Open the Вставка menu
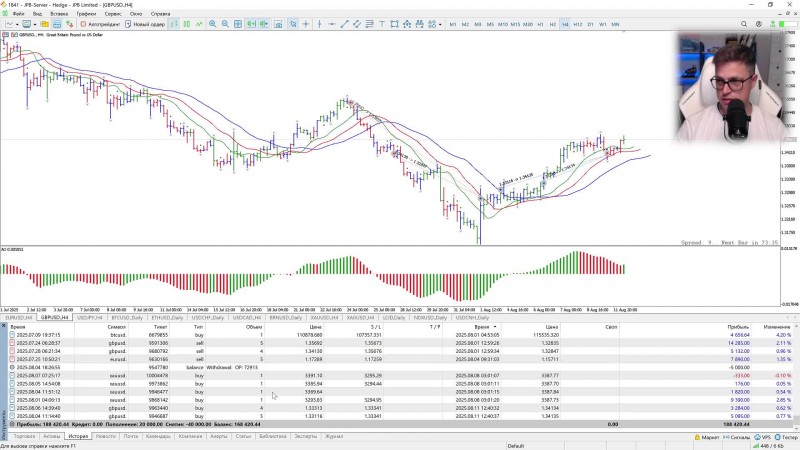800x450 pixels. tap(59, 14)
